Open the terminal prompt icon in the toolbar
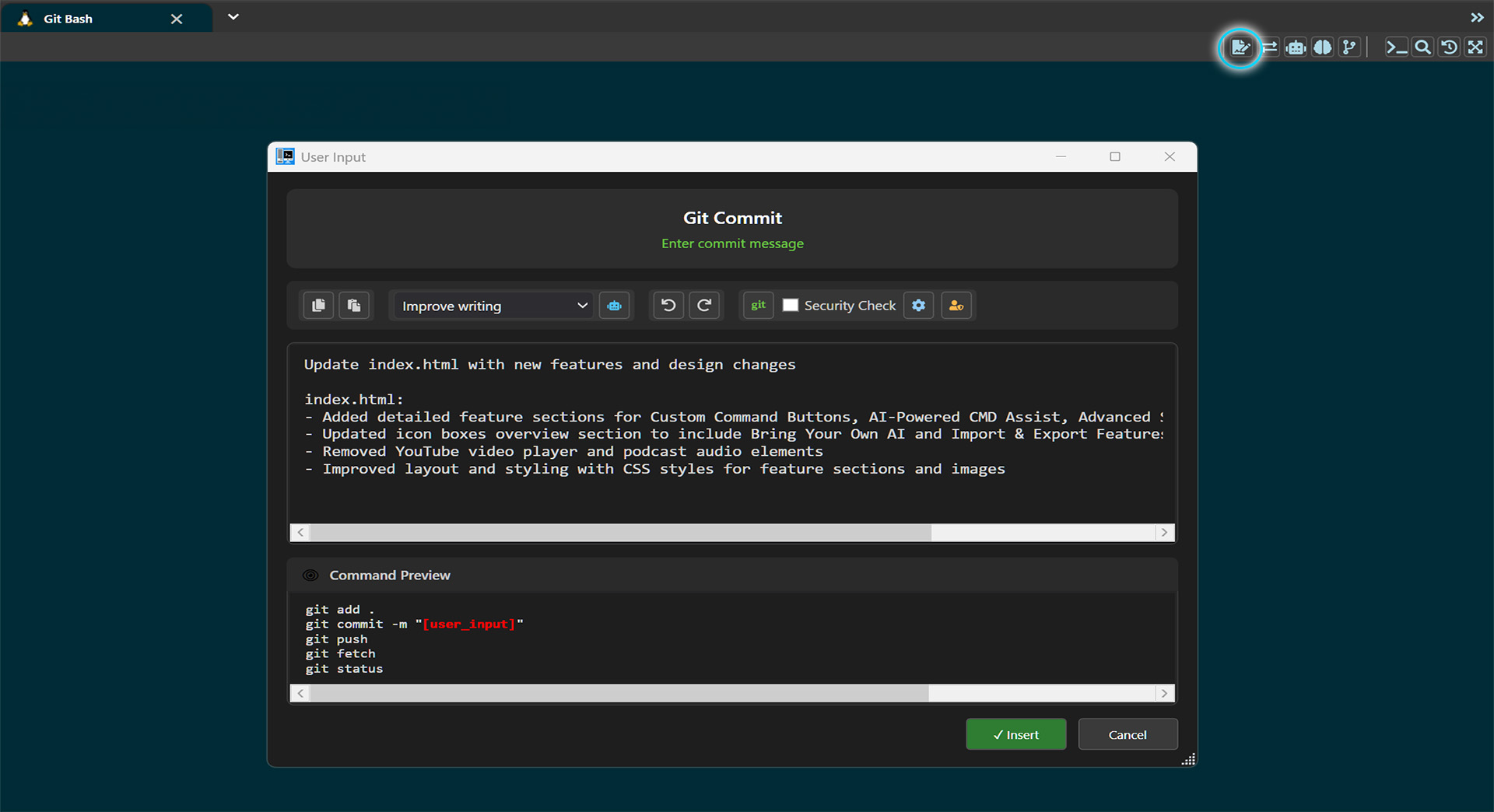1494x812 pixels. [x=1395, y=47]
